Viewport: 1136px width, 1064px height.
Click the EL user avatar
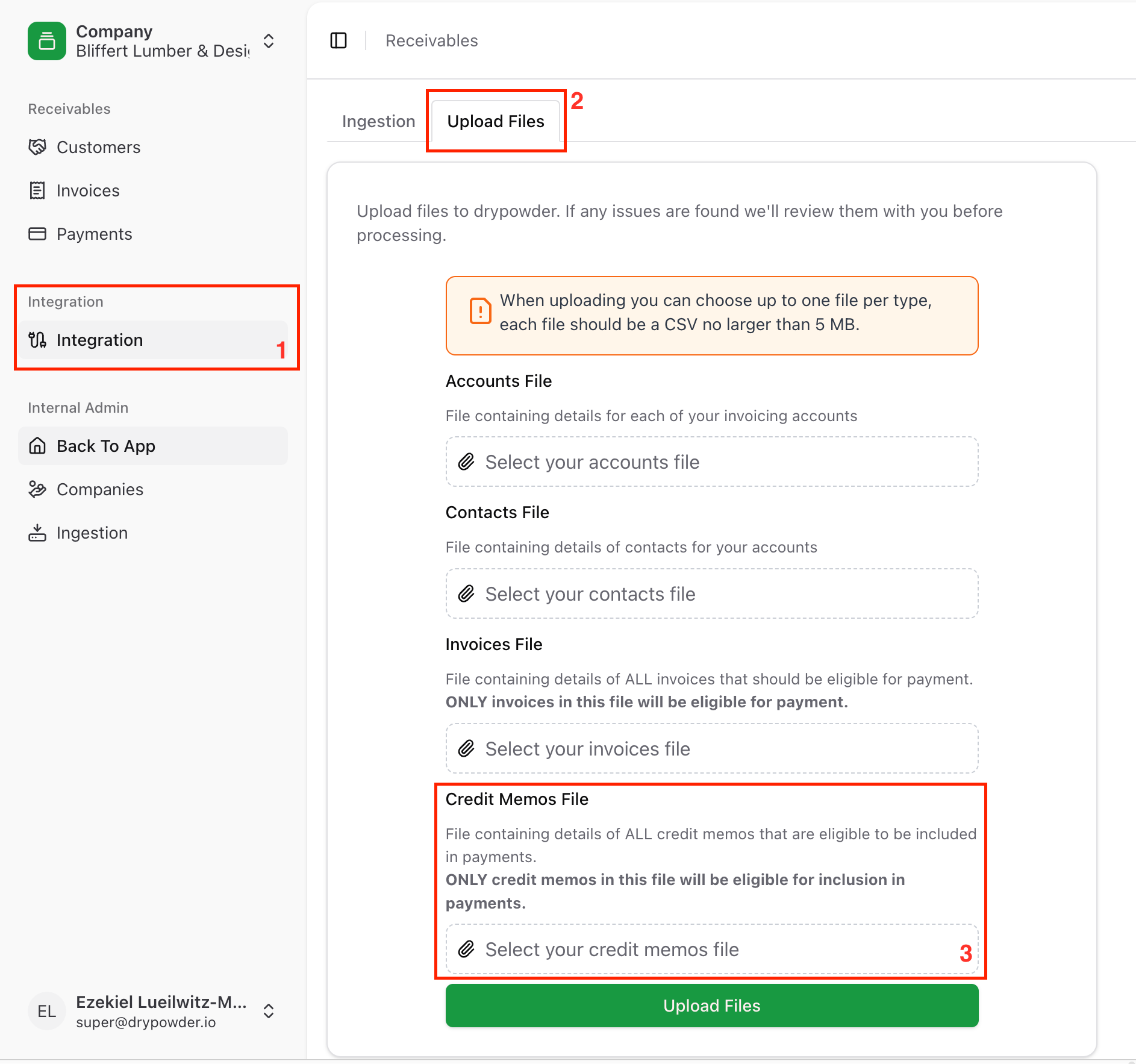point(47,1011)
